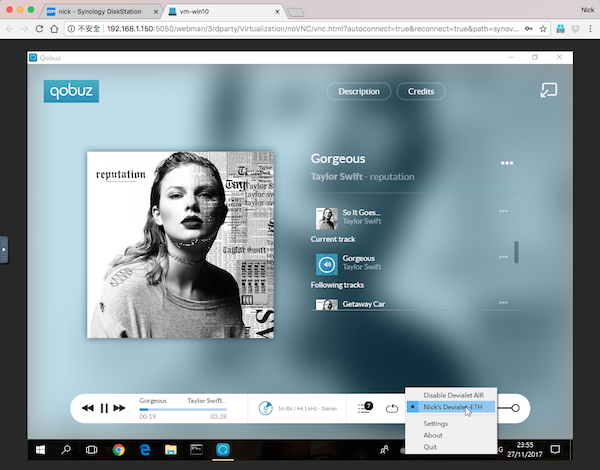Adjust the volume slider knob
Image resolution: width=600 pixels, height=470 pixels.
coord(515,408)
